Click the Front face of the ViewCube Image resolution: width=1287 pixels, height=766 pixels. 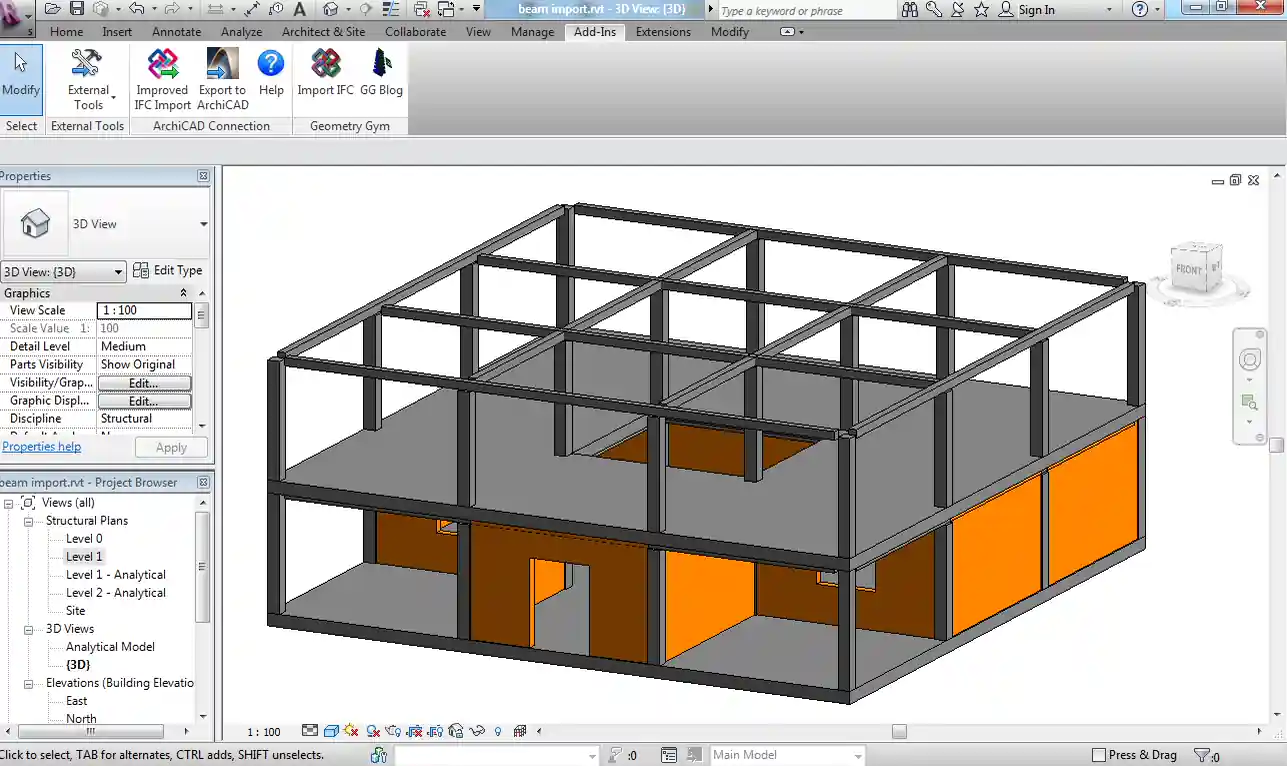[x=1188, y=271]
